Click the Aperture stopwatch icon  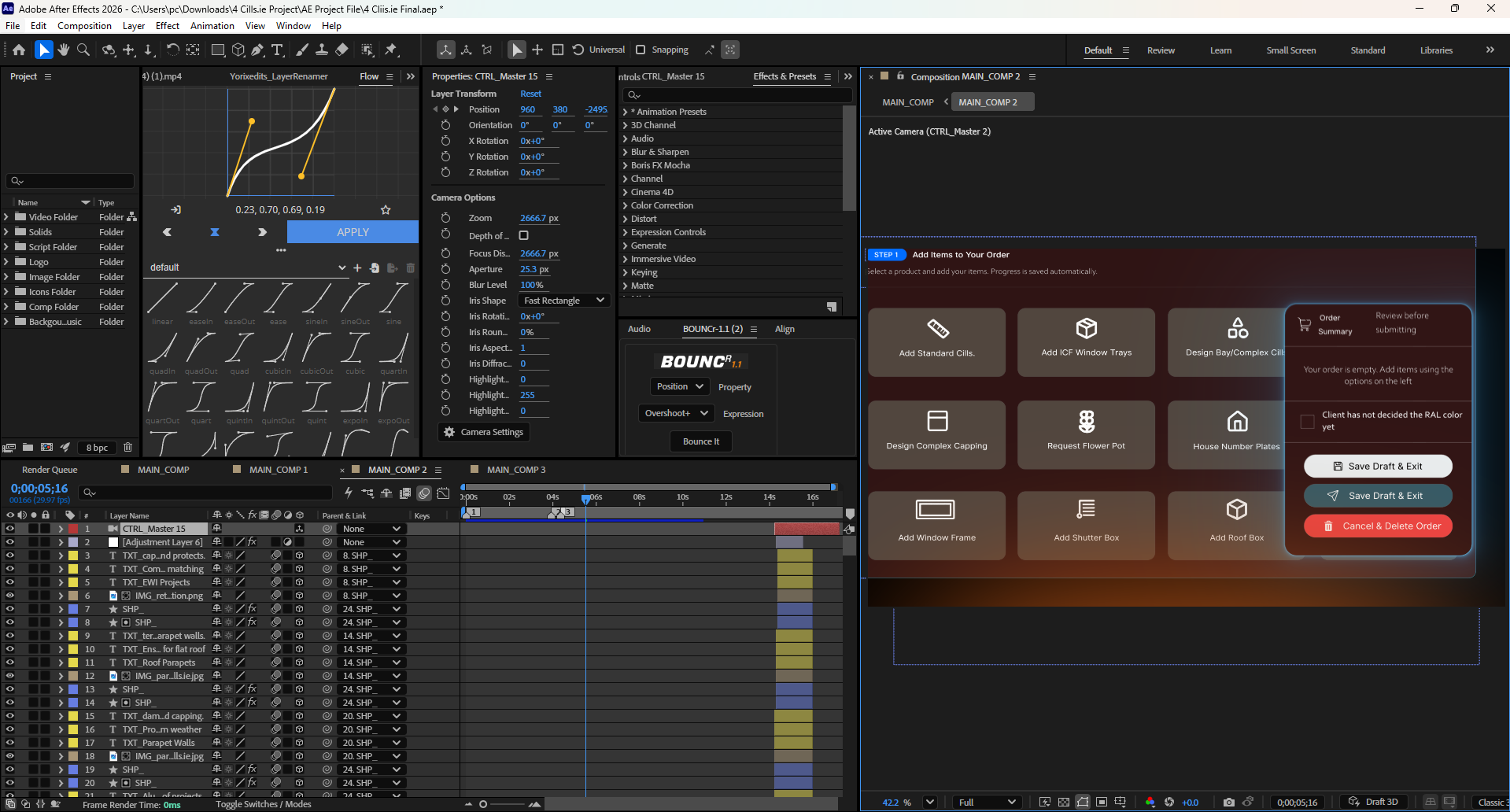445,269
